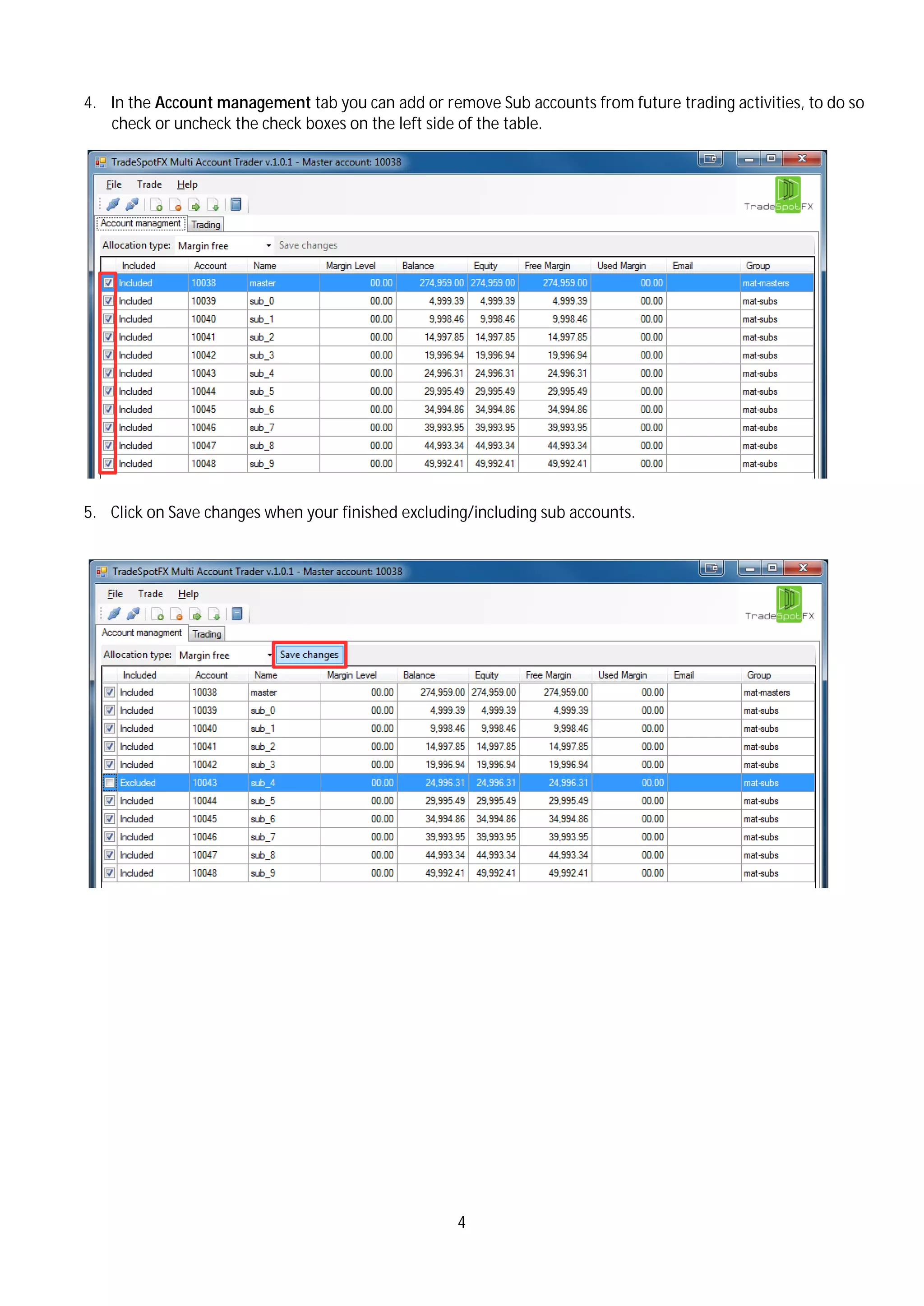Click sub_8 name cell in step 5 window
This screenshot has width=924, height=1306.
[x=284, y=855]
